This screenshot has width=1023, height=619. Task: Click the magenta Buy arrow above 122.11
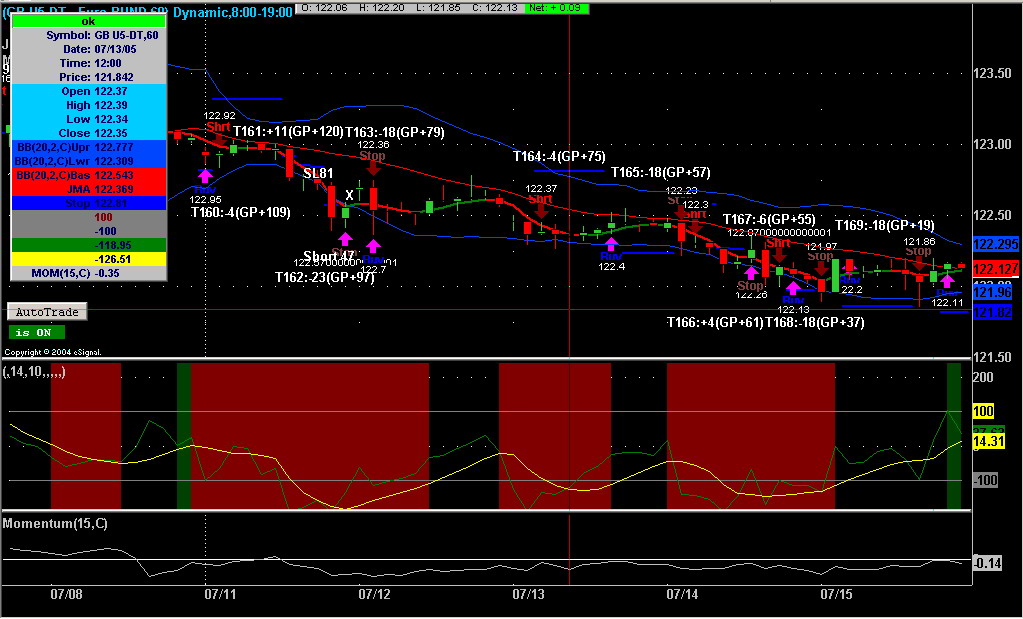click(946, 281)
